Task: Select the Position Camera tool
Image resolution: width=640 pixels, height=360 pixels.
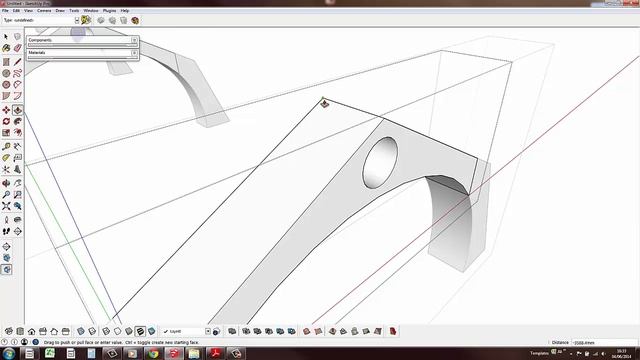Action: tap(6, 220)
